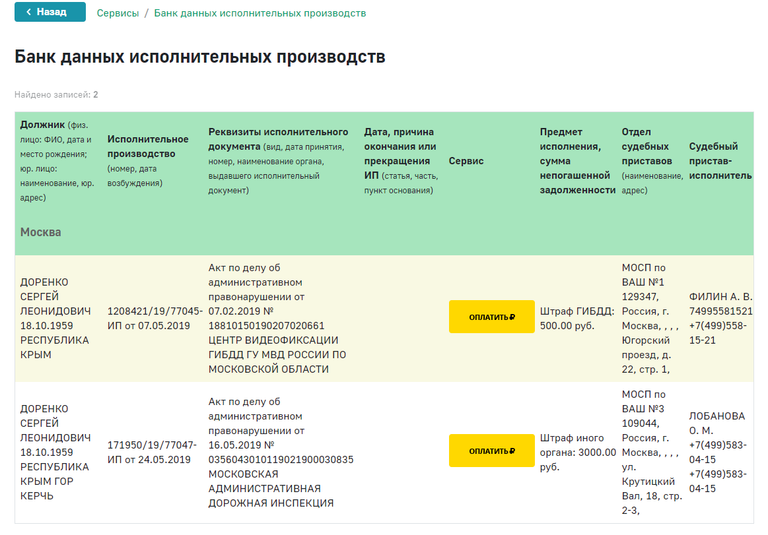Open the Сервисы breadcrumb link
This screenshot has width=768, height=535.
[x=118, y=13]
